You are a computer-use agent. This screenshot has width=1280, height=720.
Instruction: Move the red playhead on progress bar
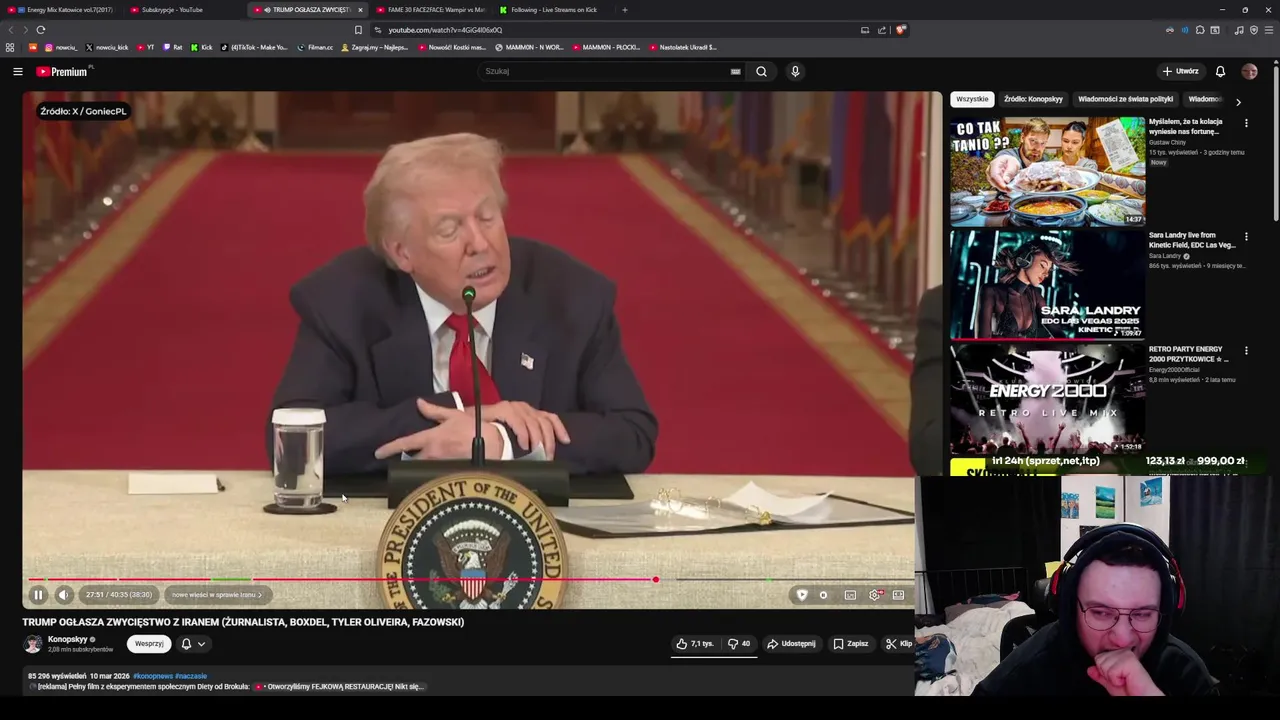(655, 579)
